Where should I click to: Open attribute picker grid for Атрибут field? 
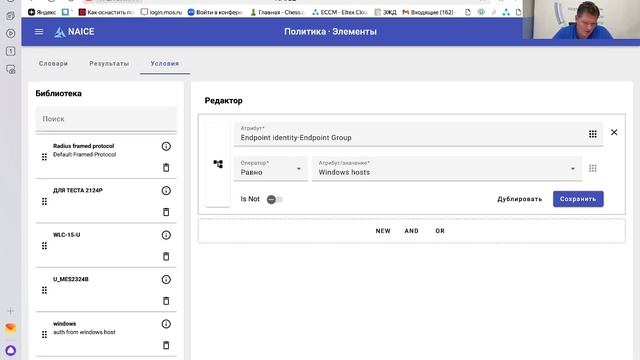[x=593, y=134]
